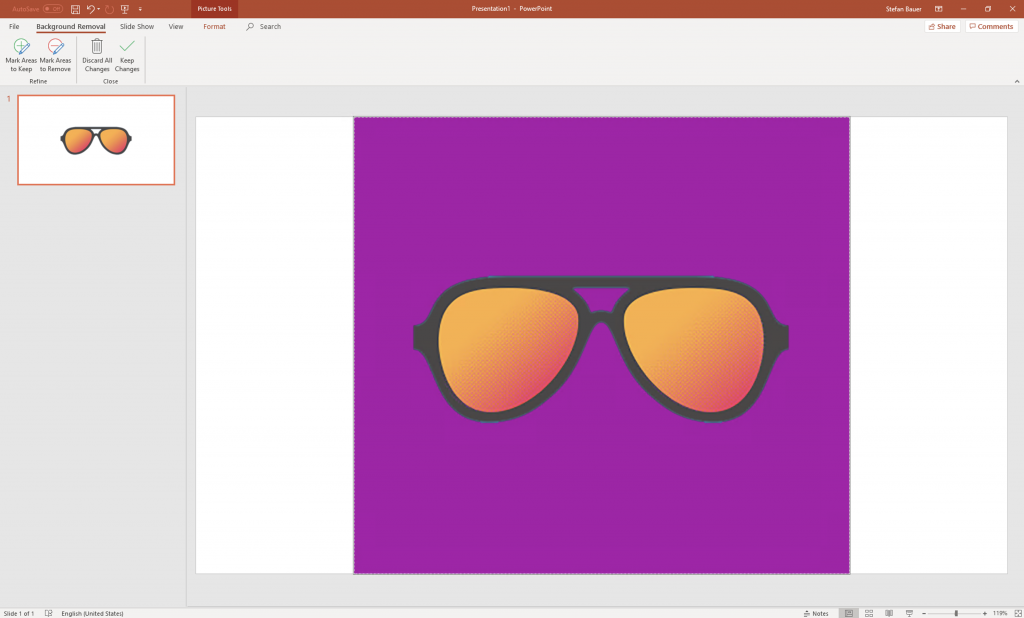The image size is (1024, 618).
Task: Select Mark Areas to Remove tool
Action: pyautogui.click(x=56, y=56)
